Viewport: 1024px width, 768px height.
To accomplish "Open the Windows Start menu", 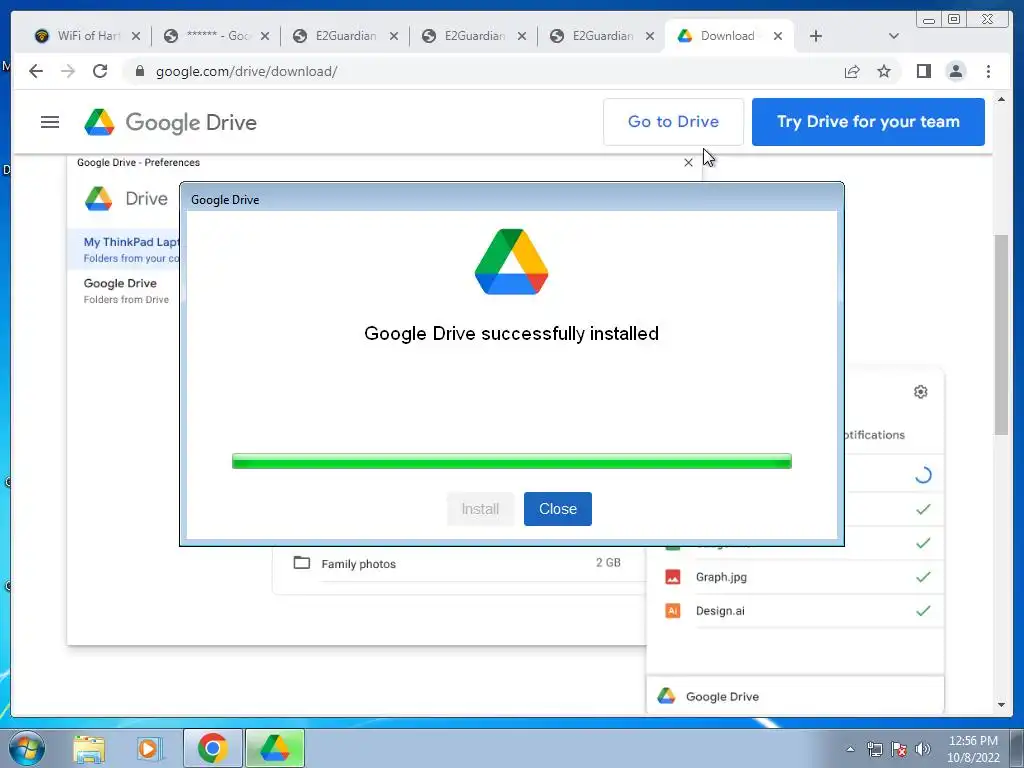I will [26, 748].
